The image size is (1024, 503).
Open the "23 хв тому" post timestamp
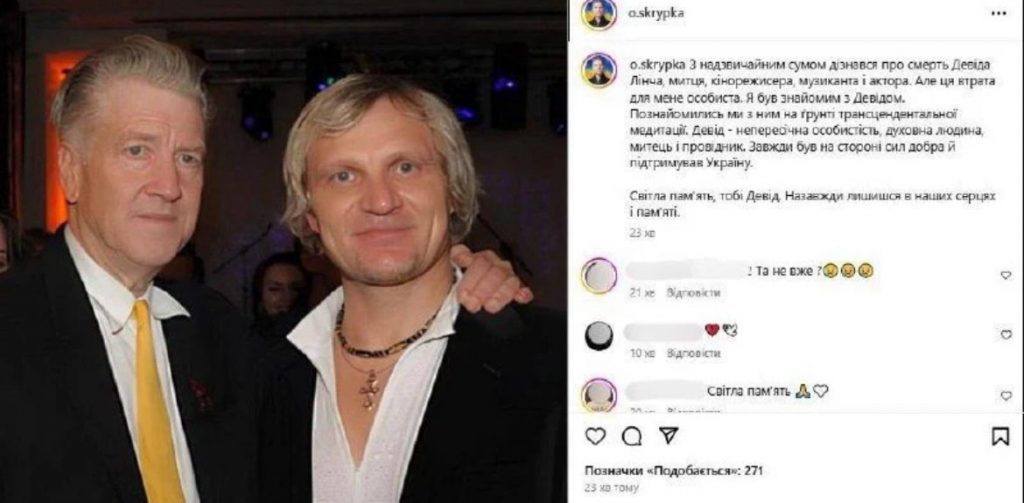click(609, 487)
